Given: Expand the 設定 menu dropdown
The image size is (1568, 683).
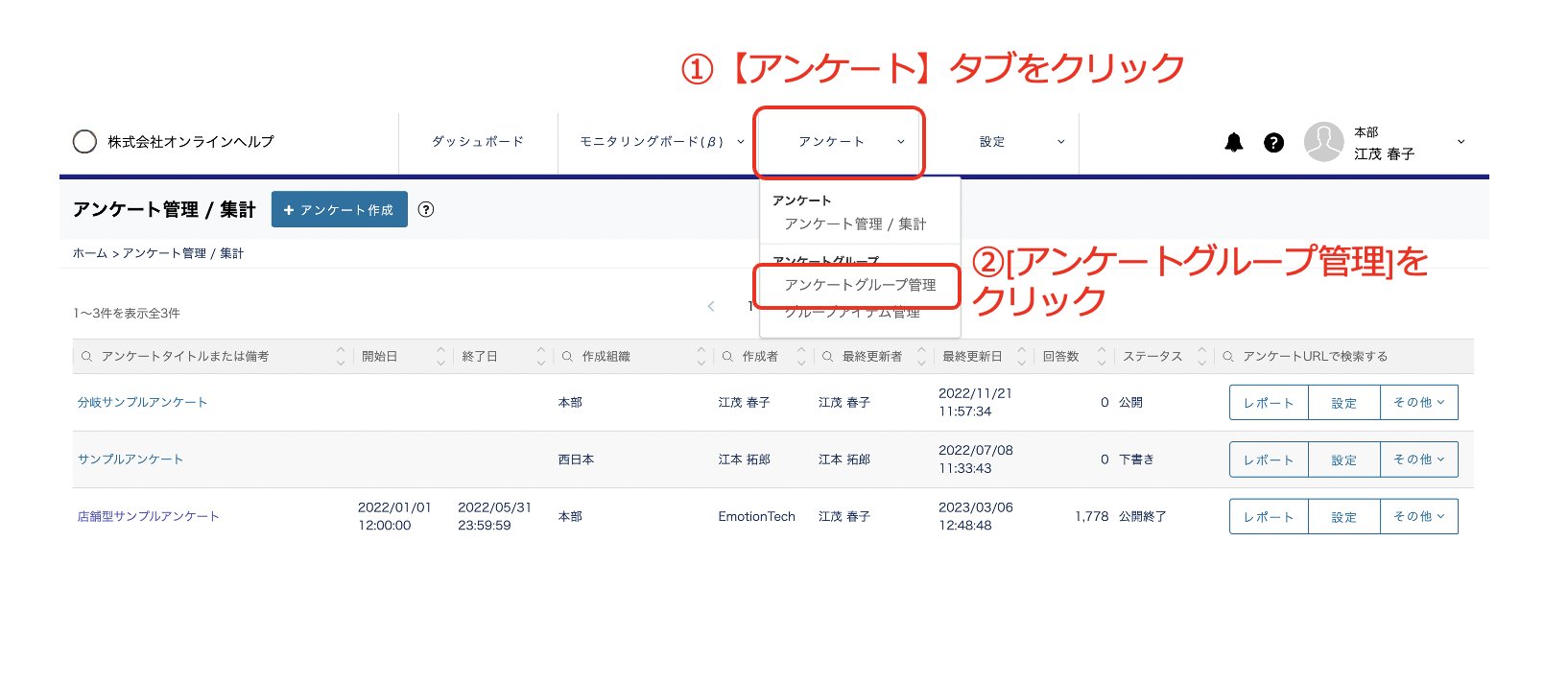Looking at the screenshot, I should tap(1061, 142).
